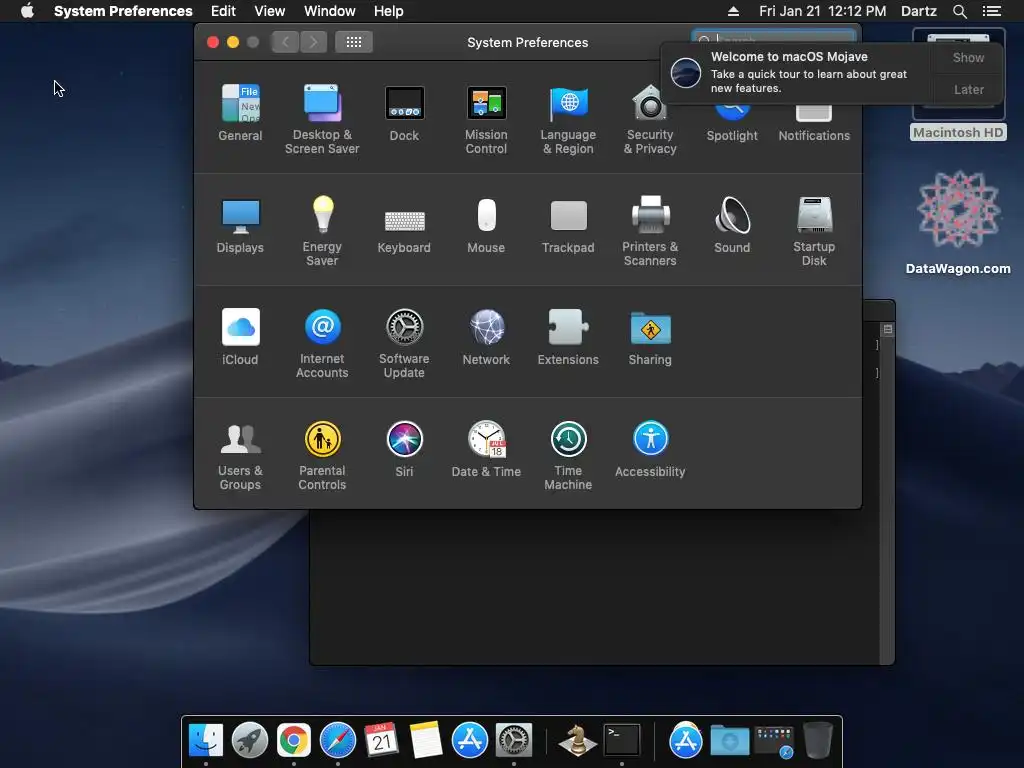Open Accessibility preferences
Screen dimensions: 1024x768
[650, 449]
